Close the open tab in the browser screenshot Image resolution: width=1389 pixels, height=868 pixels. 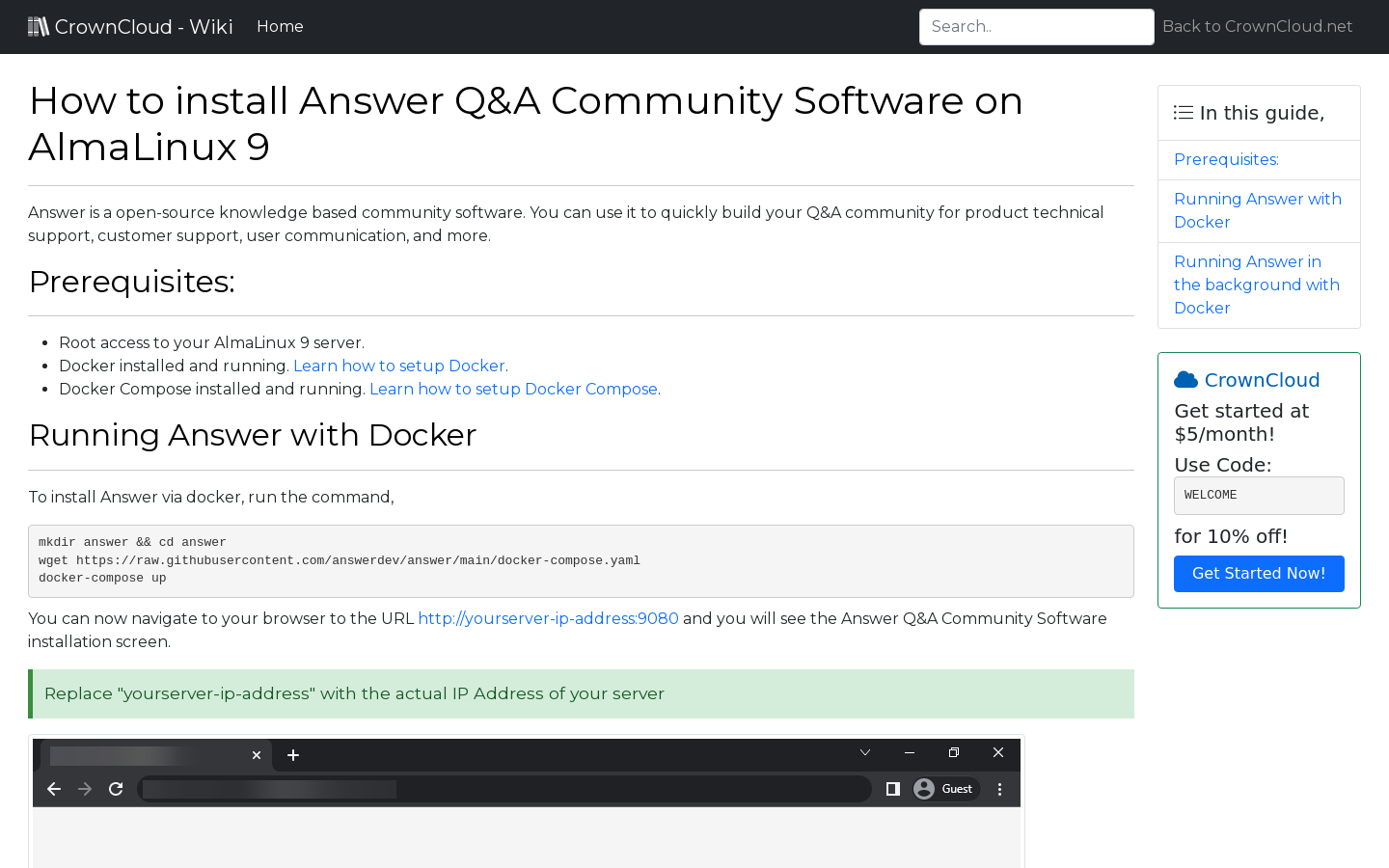tap(256, 755)
